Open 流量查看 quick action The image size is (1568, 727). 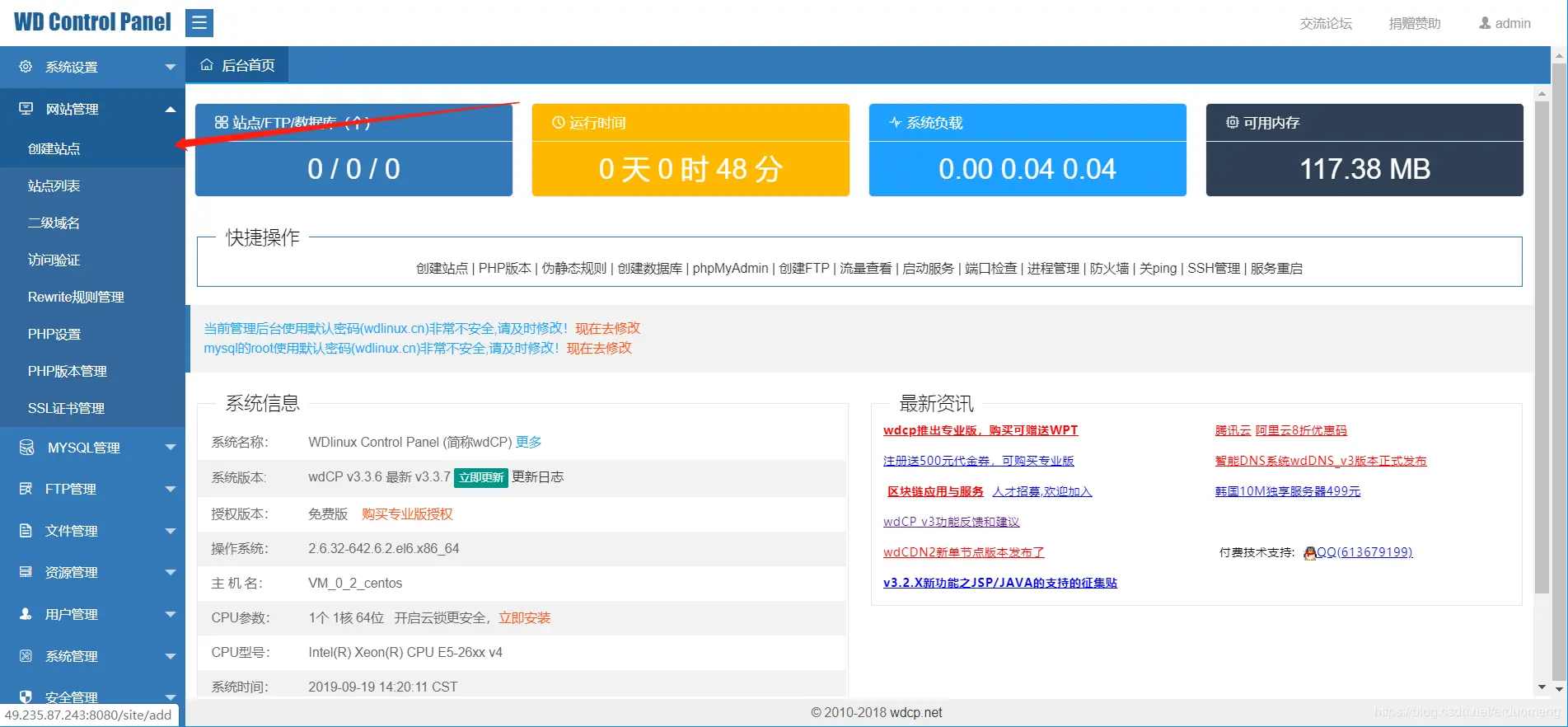click(x=866, y=268)
